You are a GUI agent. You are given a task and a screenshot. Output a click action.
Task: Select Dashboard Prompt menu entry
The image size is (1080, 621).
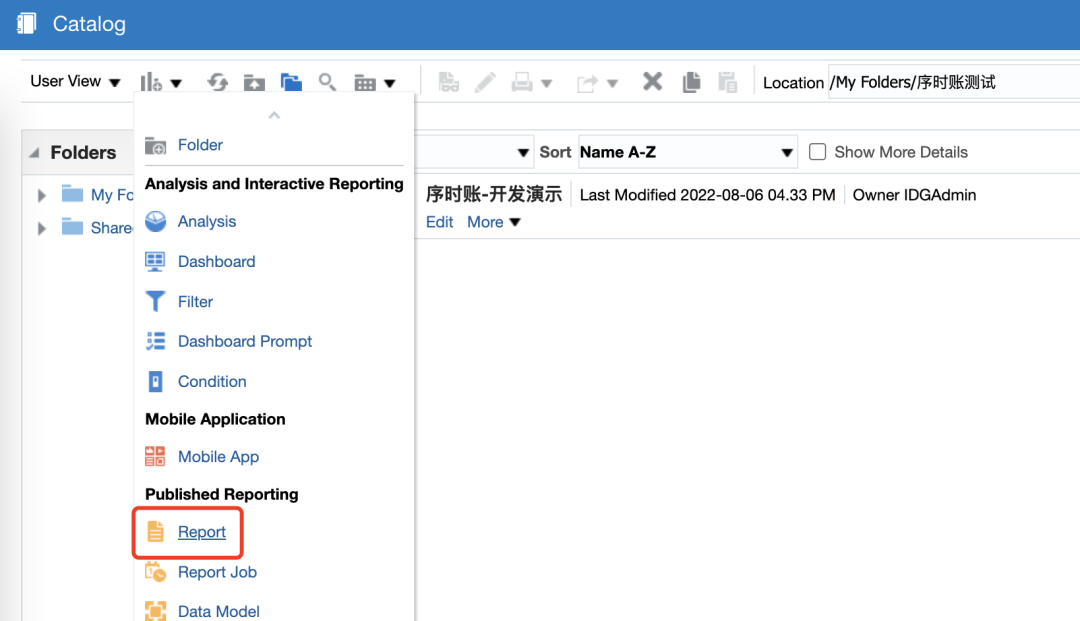point(245,341)
